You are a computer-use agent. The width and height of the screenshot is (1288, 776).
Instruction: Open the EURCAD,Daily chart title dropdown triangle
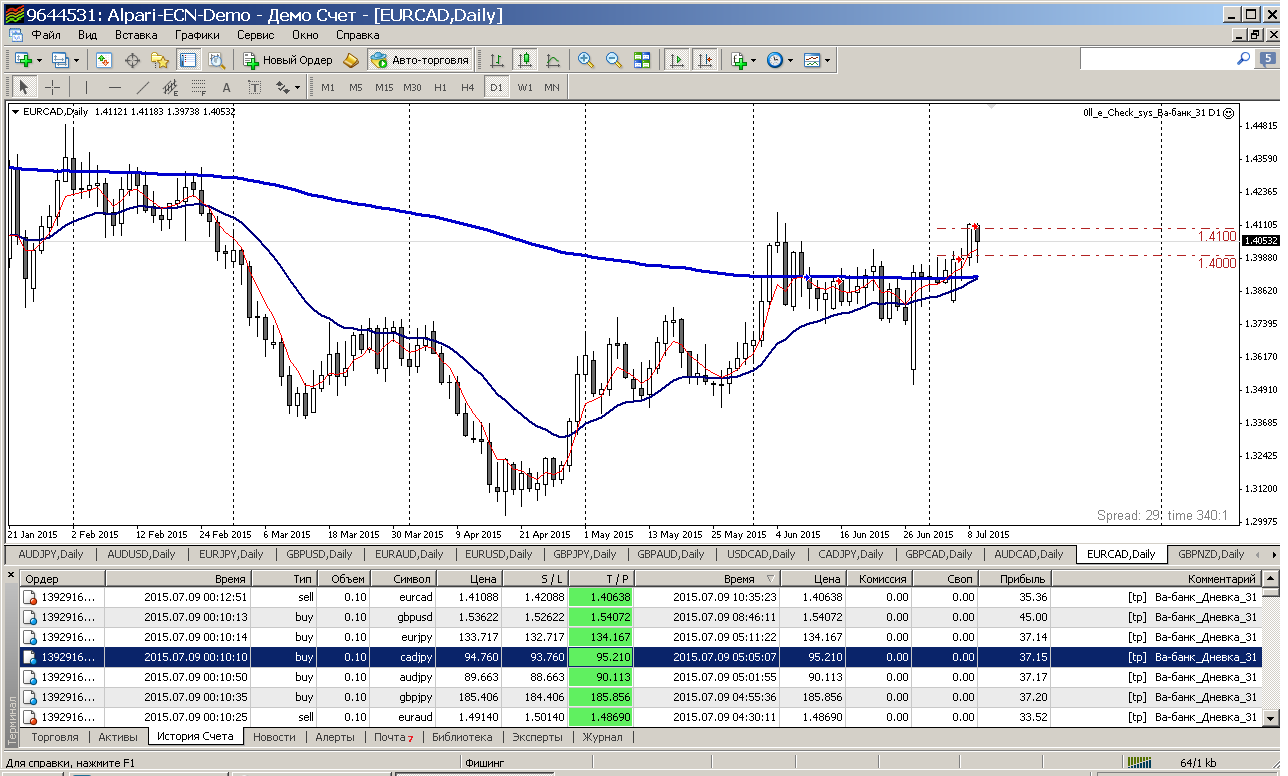15,112
